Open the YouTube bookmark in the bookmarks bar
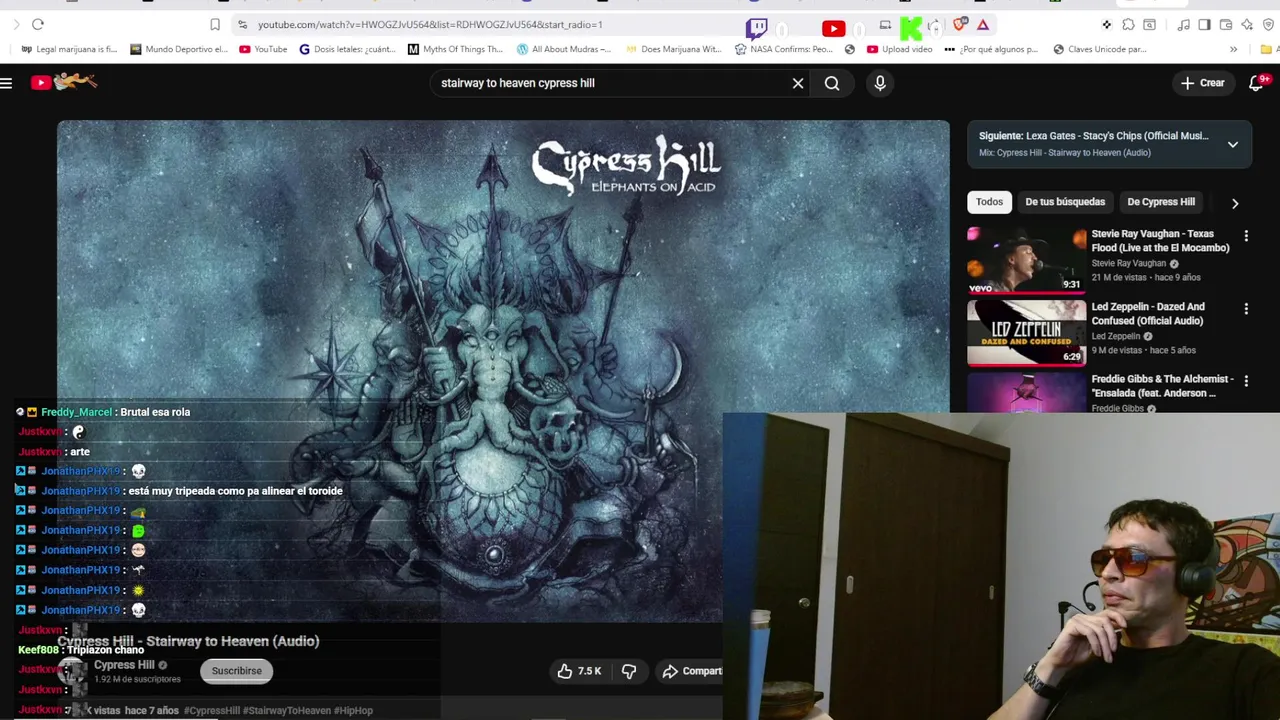1280x720 pixels. click(x=263, y=49)
